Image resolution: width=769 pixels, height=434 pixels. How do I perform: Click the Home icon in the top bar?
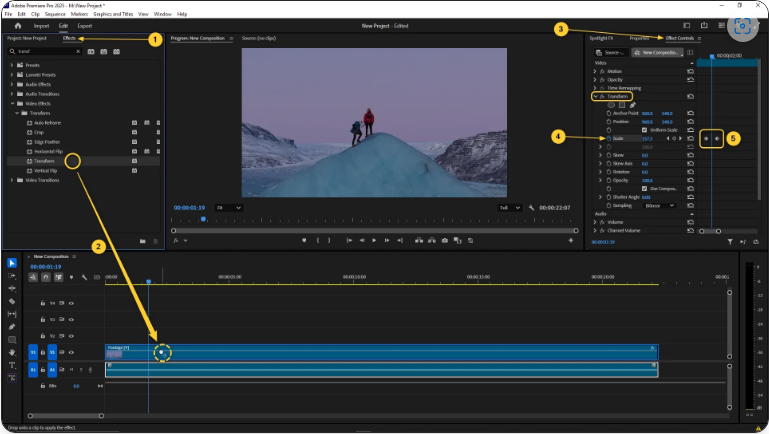coord(18,26)
